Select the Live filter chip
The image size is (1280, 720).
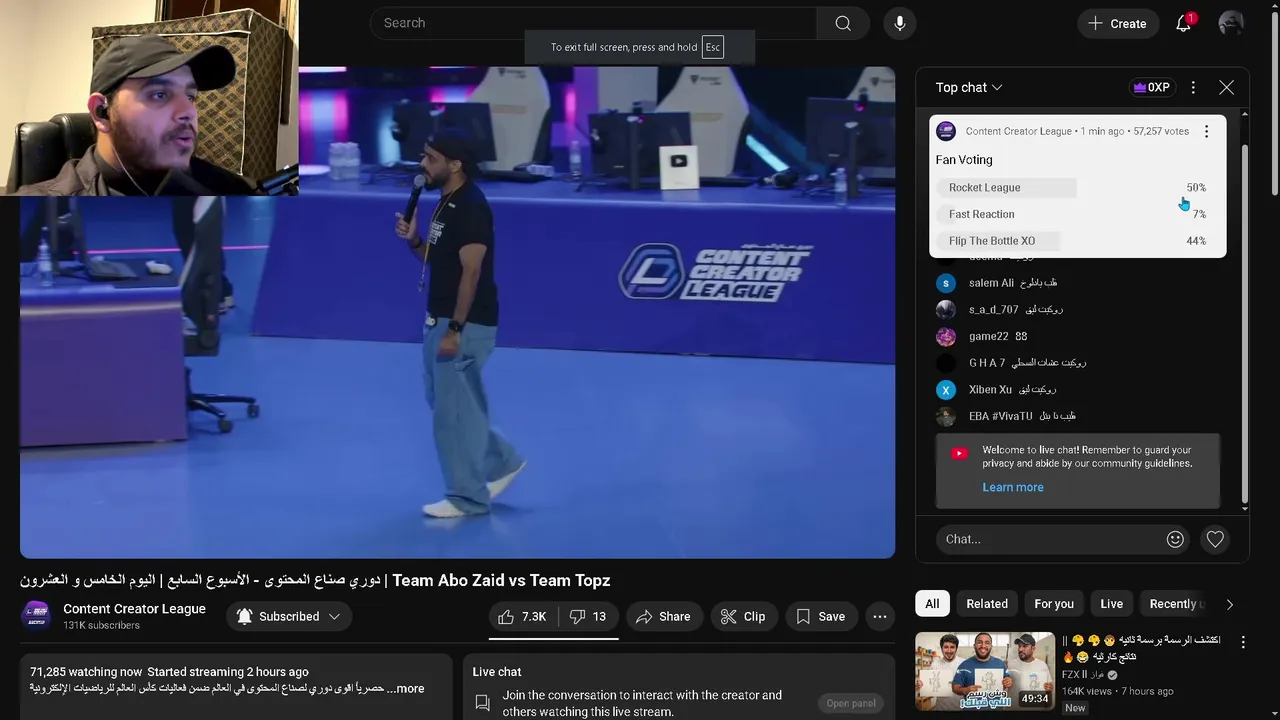[x=1112, y=604]
